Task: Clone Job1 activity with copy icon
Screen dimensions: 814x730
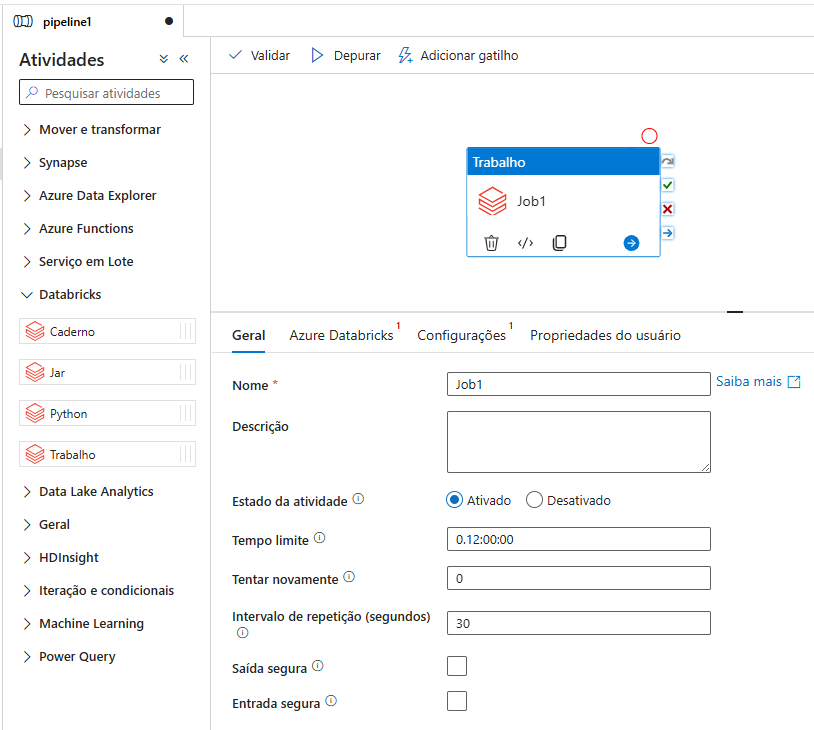Action: click(x=559, y=242)
